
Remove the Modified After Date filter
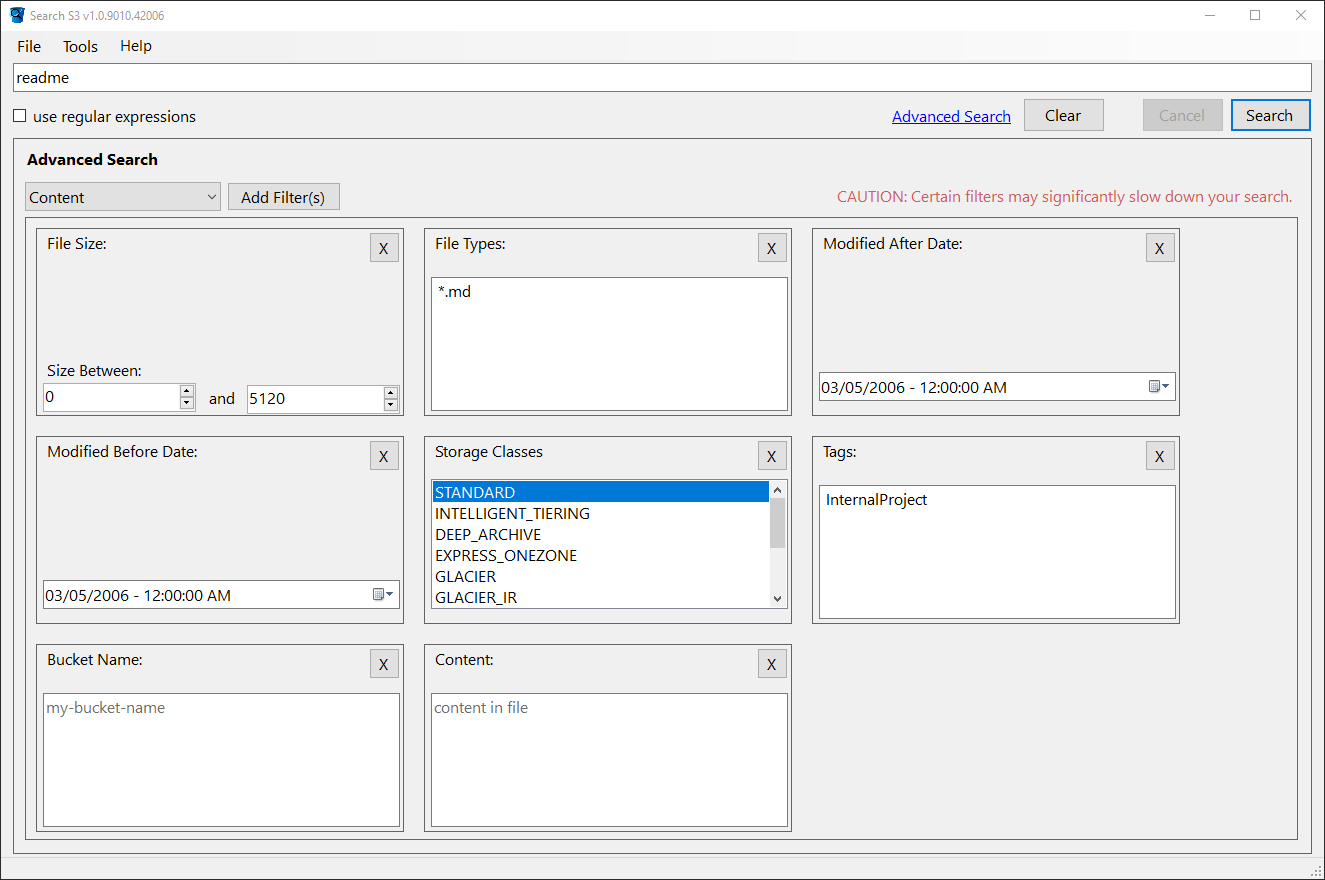point(1159,249)
